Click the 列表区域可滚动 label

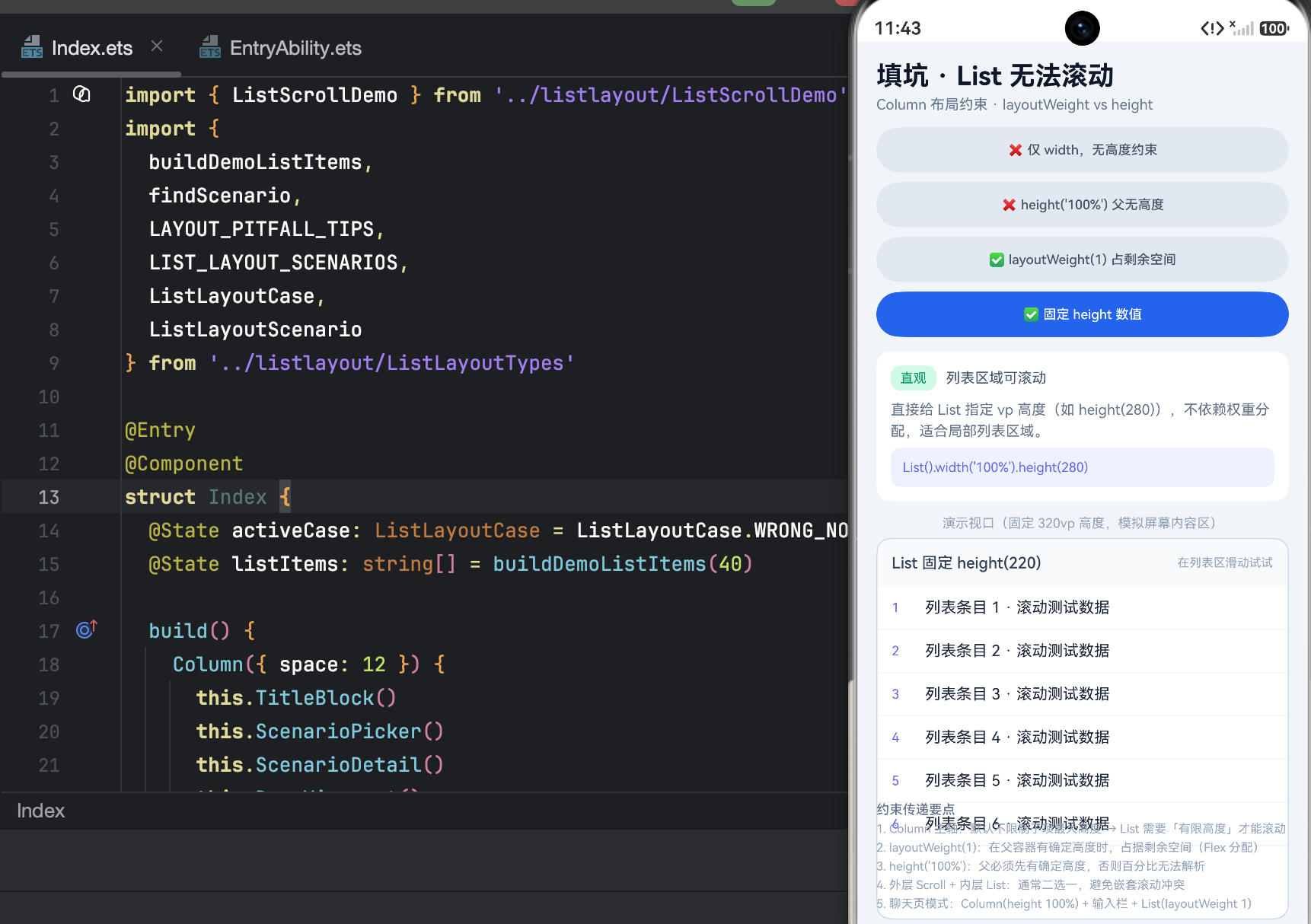[x=996, y=378]
